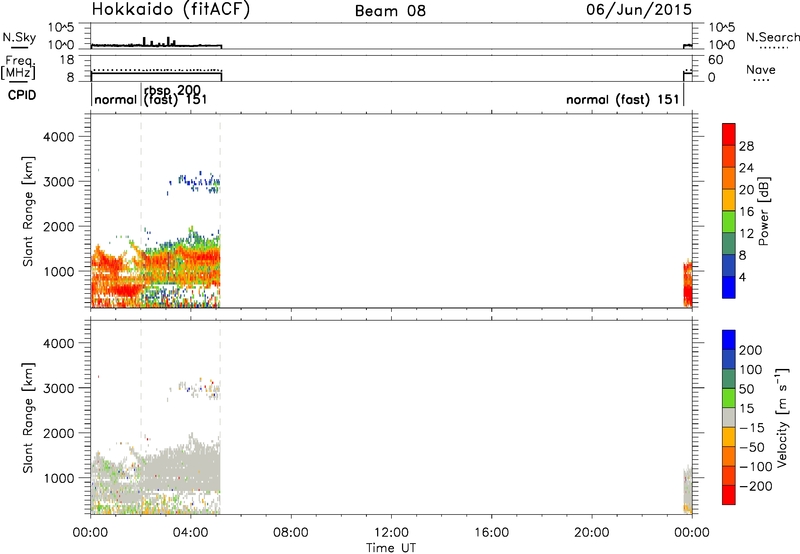Click the "Time UT" axis title
This screenshot has width=800, height=554.
click(x=391, y=548)
